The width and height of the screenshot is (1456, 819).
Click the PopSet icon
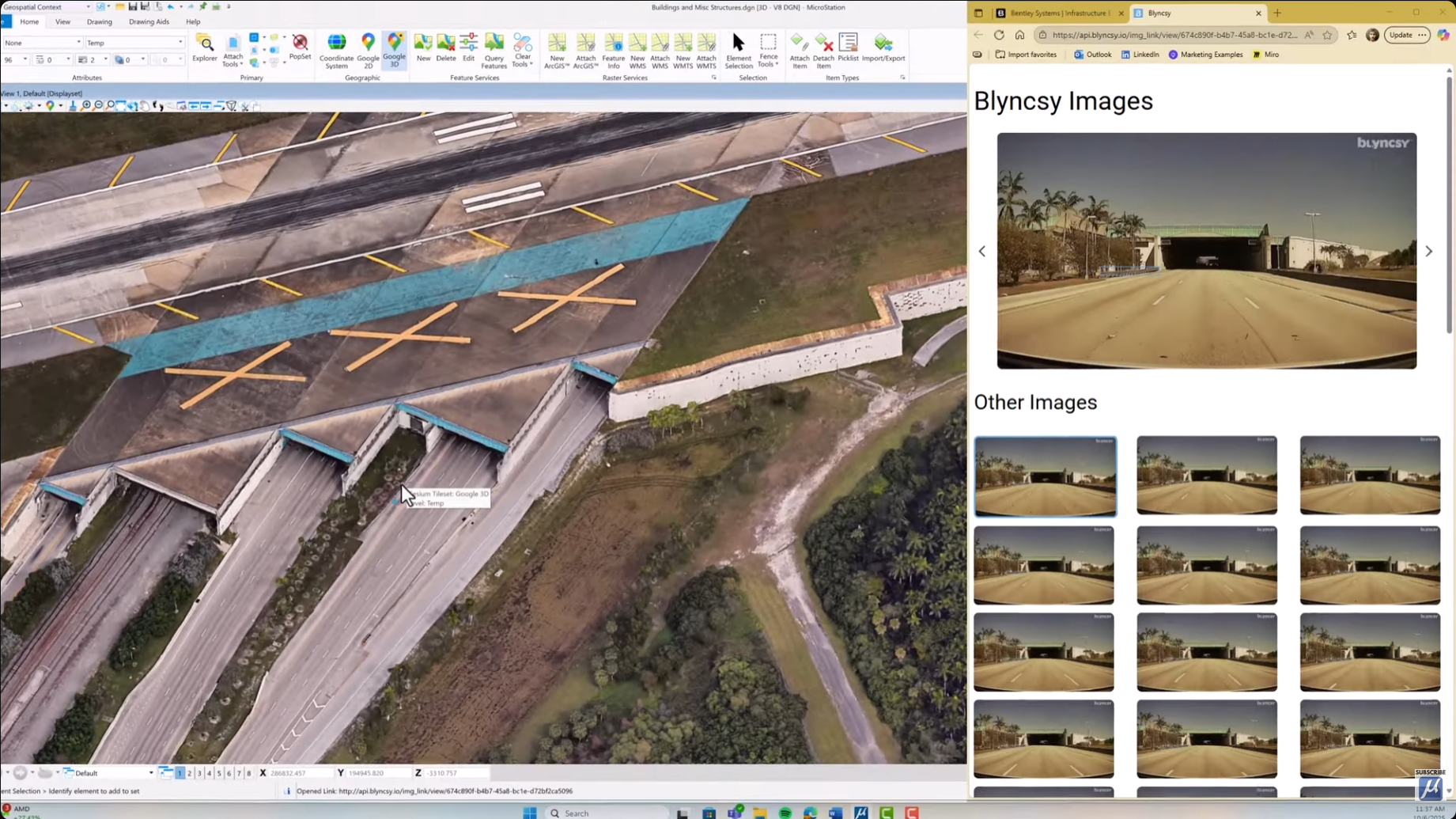[x=300, y=47]
